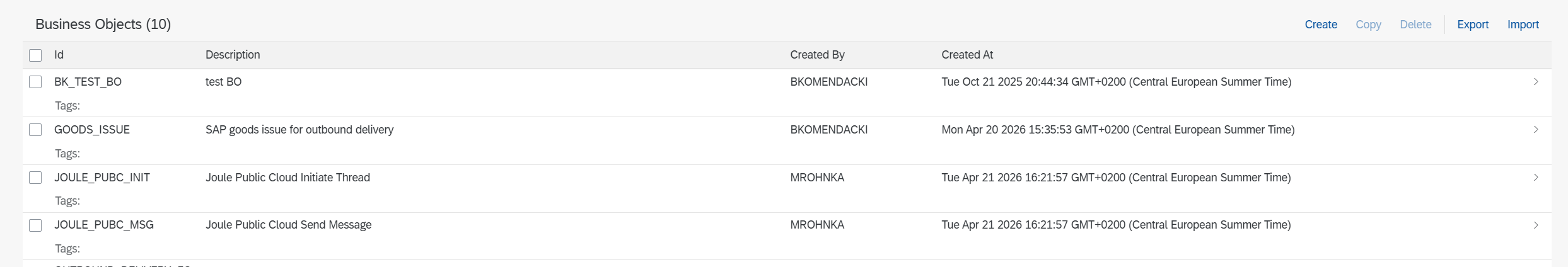Click the Created By column header
Viewport: 1568px width, 267px height.
pyautogui.click(x=817, y=55)
